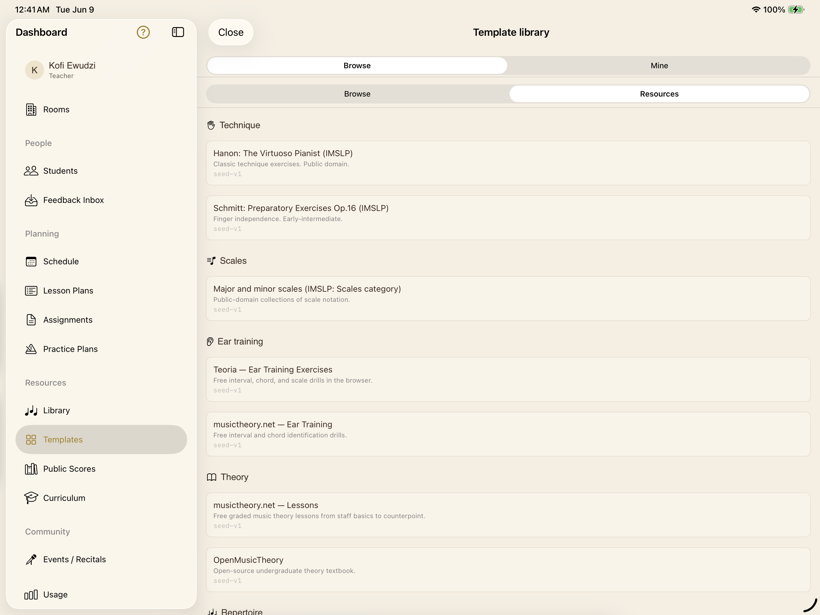The image size is (820, 615).
Task: Open the Hanon: The Virtuoso Pianist resource
Action: (508, 163)
